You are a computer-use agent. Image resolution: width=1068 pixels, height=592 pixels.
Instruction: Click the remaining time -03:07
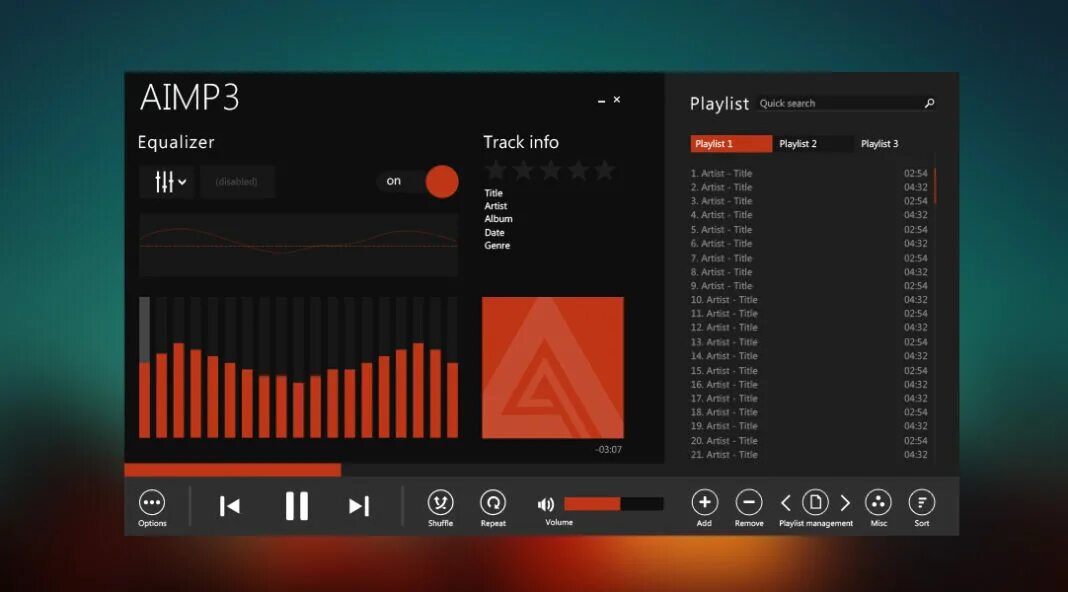[x=608, y=450]
